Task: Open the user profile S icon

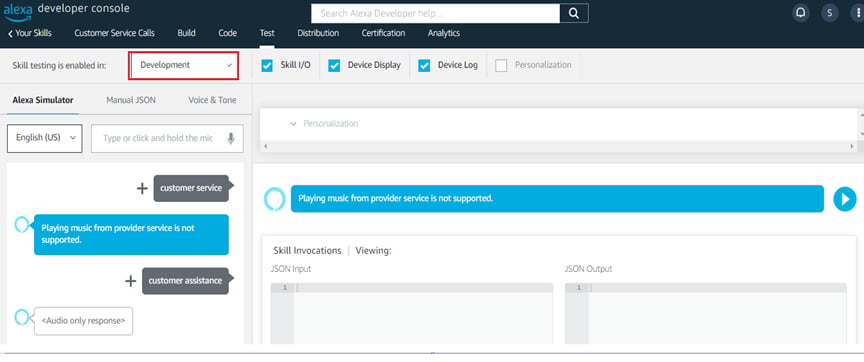Action: 829,13
